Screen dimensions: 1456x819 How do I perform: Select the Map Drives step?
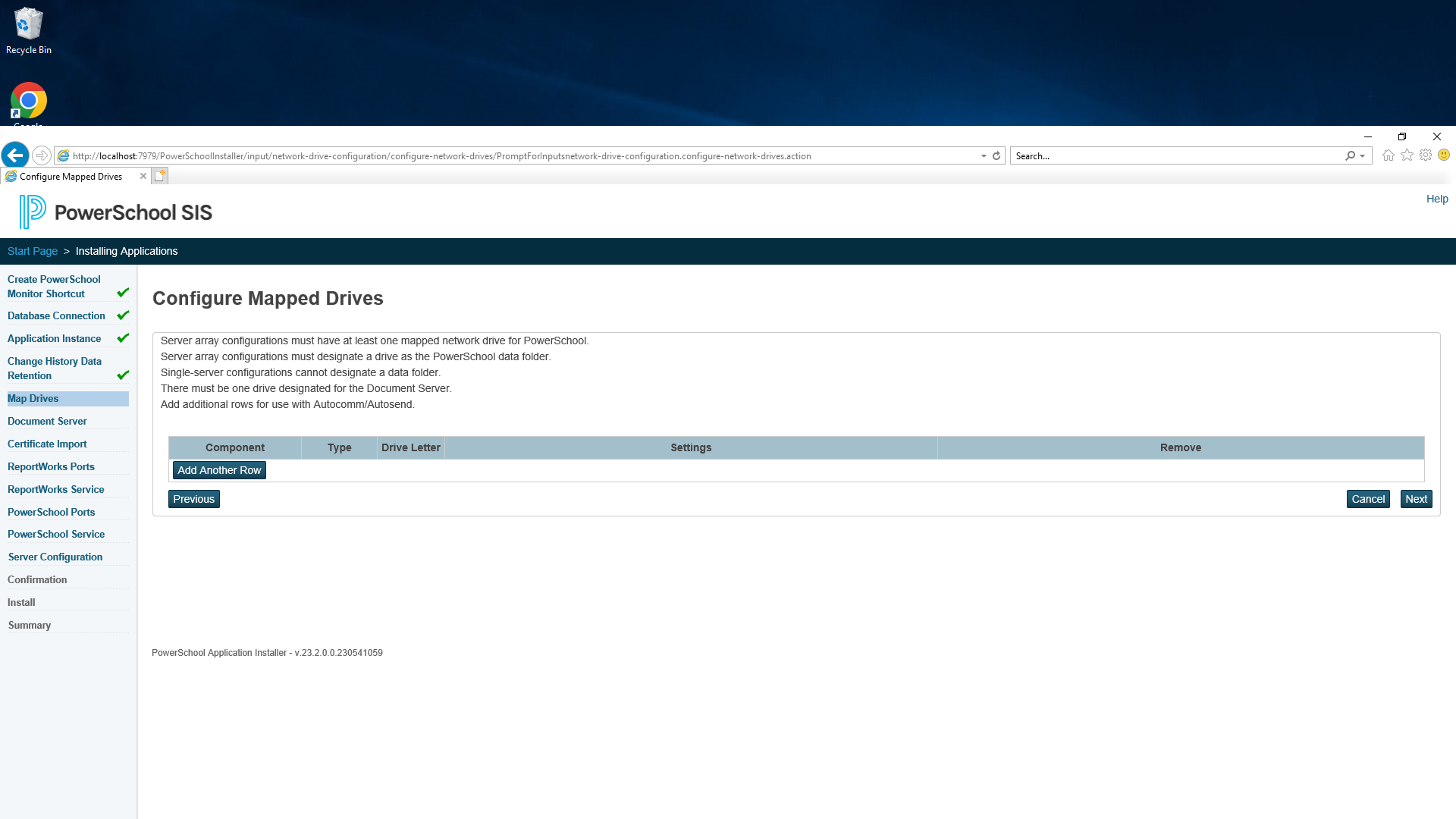point(67,398)
